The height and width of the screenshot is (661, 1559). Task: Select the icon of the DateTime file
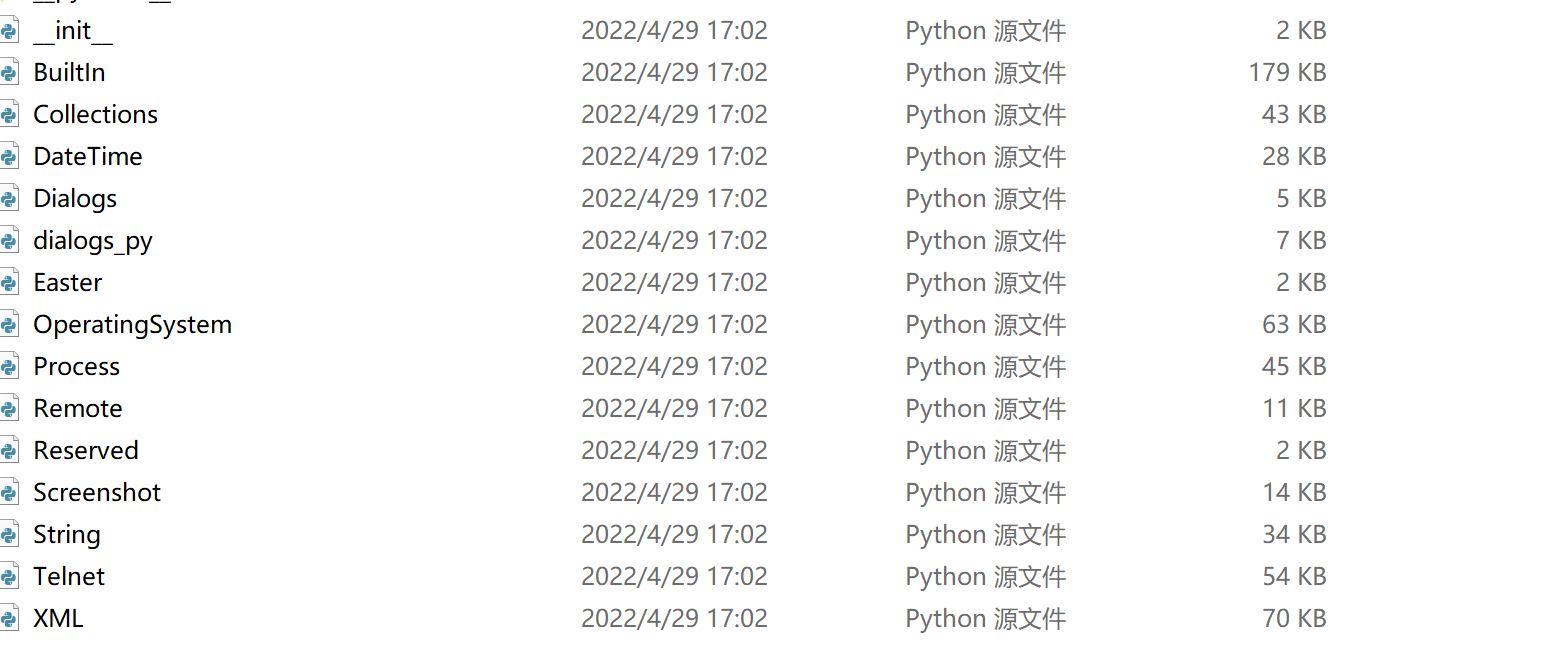click(x=9, y=157)
